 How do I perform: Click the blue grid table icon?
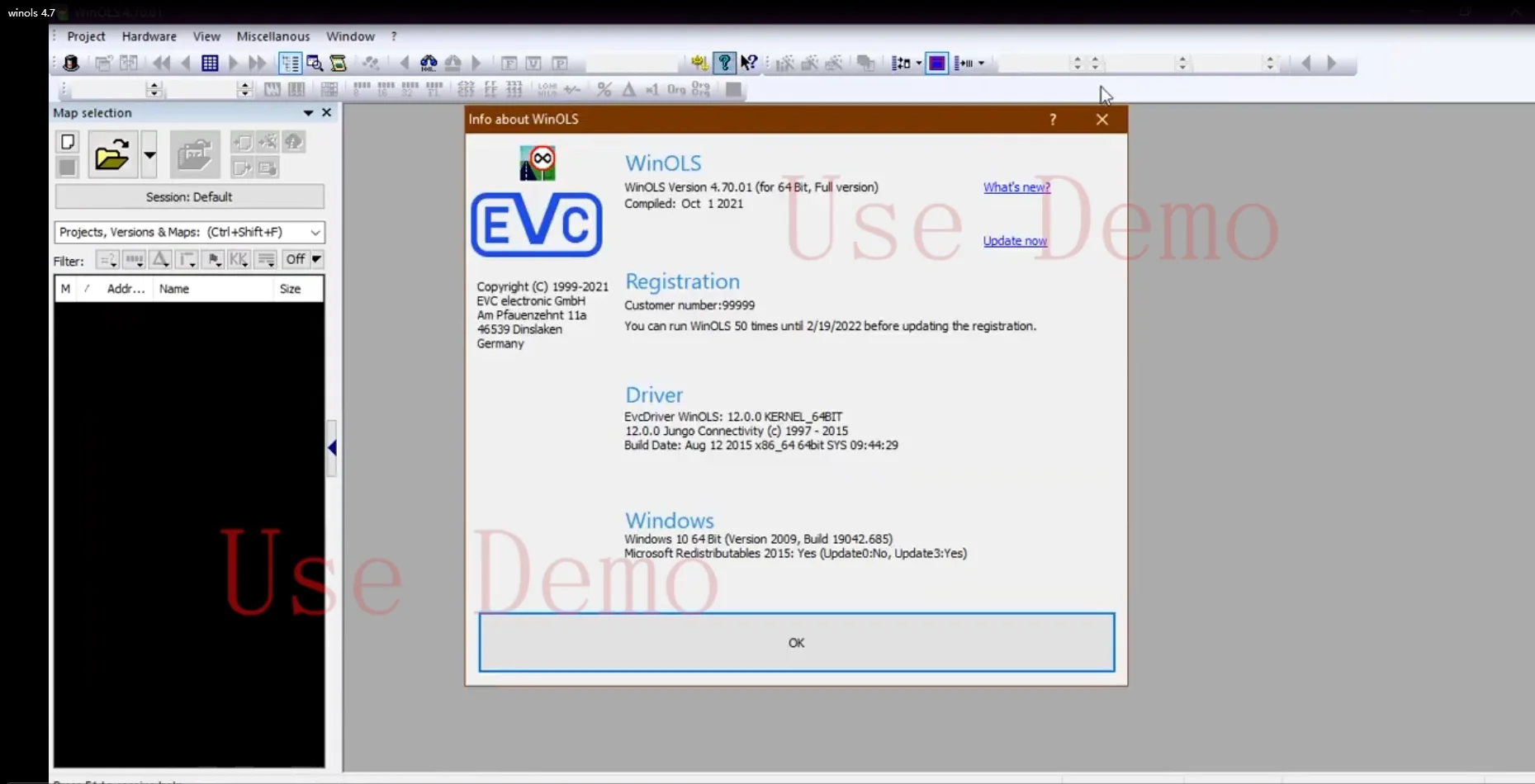point(210,63)
